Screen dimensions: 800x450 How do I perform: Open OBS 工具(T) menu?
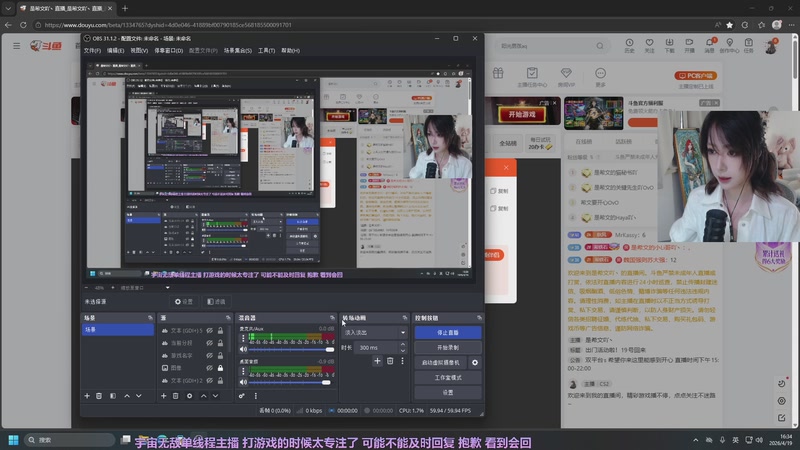[x=266, y=51]
